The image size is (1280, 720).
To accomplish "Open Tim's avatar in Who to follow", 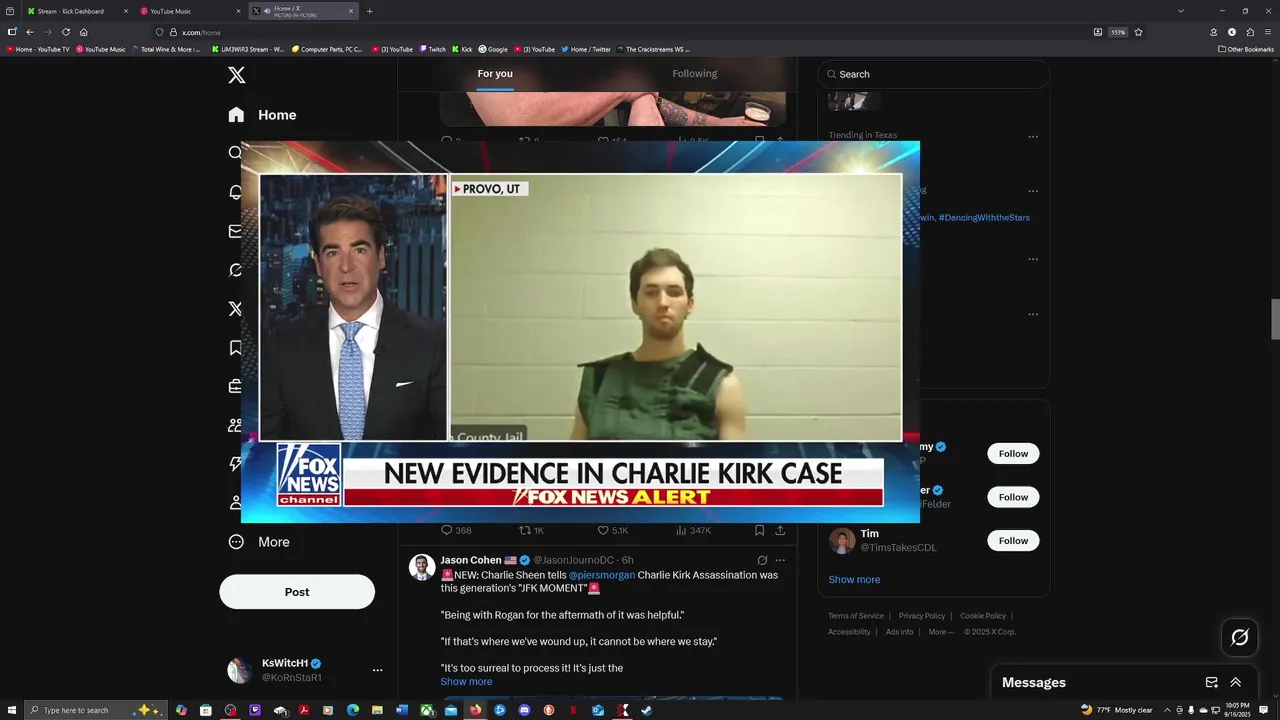I will pyautogui.click(x=842, y=541).
